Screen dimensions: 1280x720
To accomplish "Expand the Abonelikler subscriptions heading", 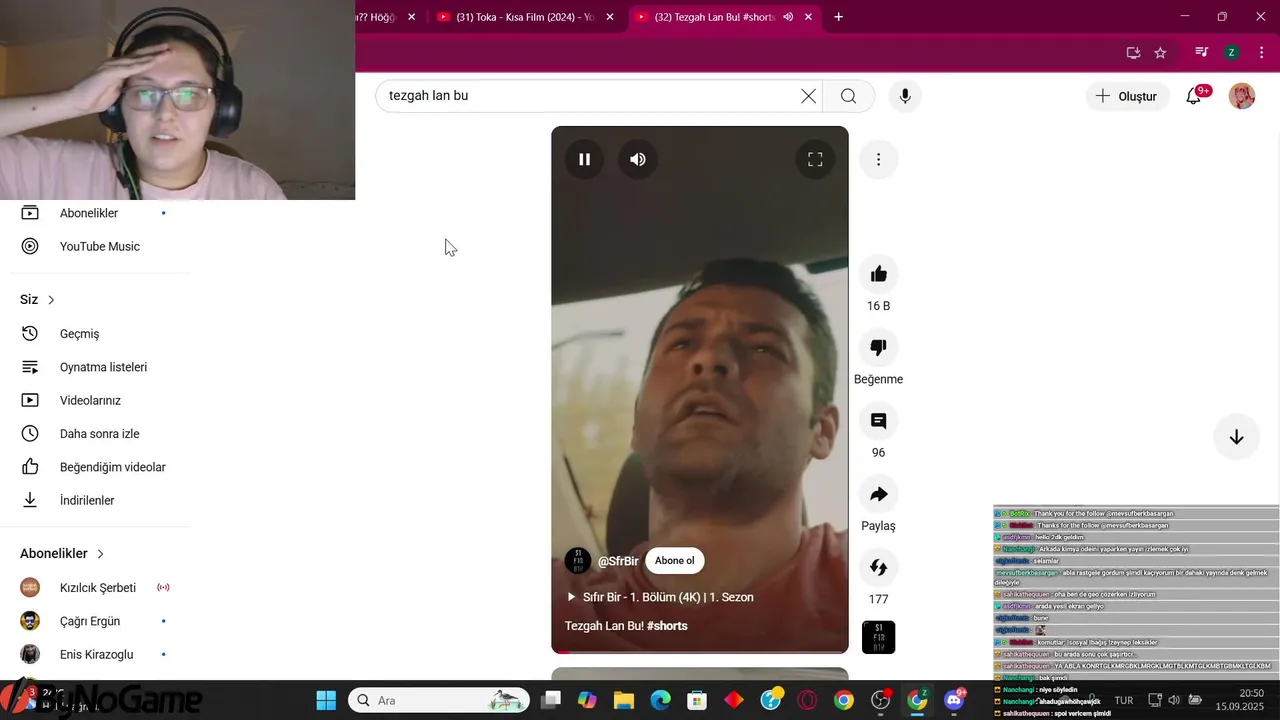I will [x=62, y=553].
